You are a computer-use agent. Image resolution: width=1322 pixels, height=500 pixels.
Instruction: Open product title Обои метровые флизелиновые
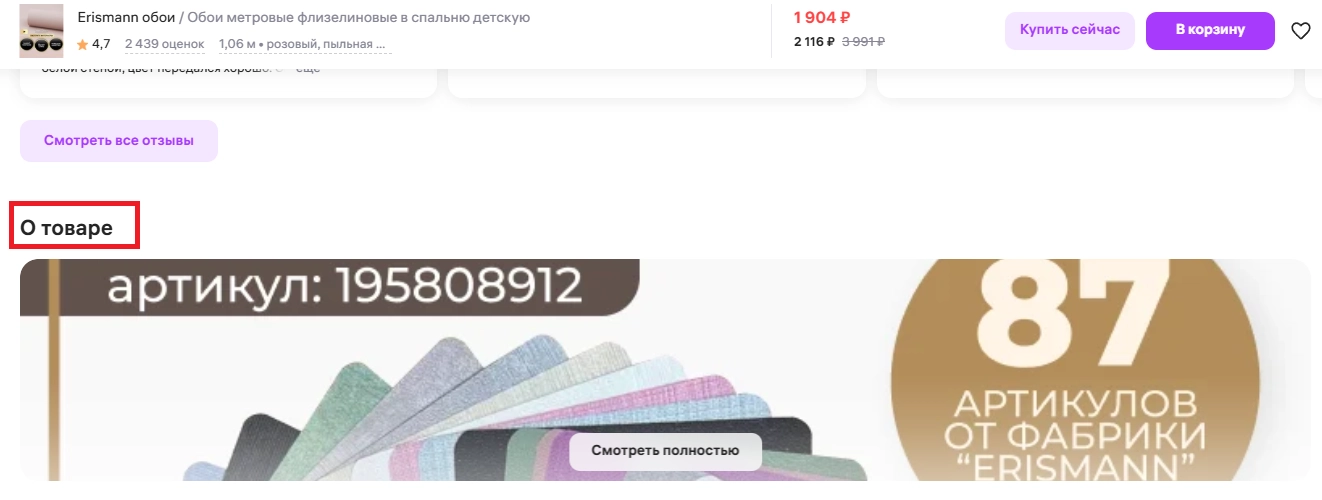[x=359, y=18]
